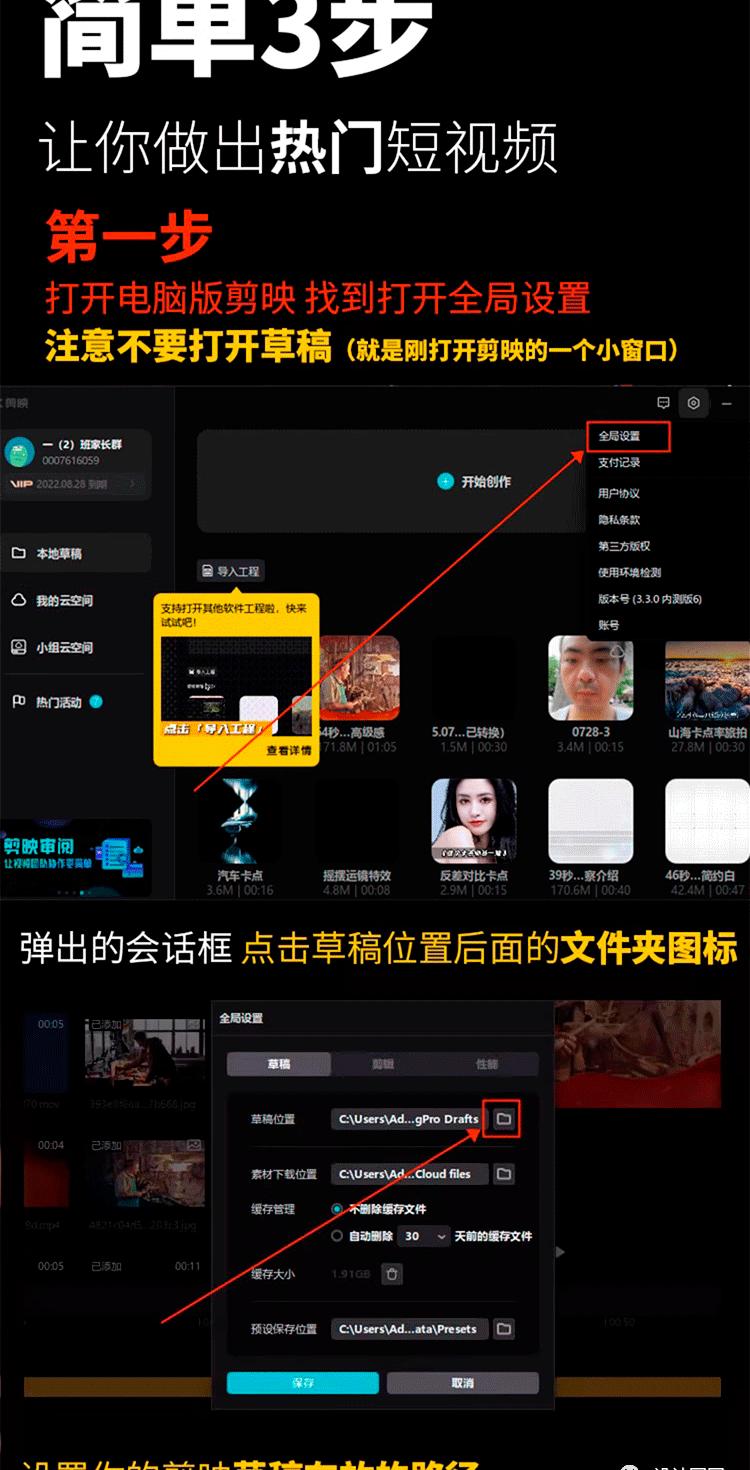Switch to the 剪辑 tab in 全局设置

pyautogui.click(x=383, y=1064)
